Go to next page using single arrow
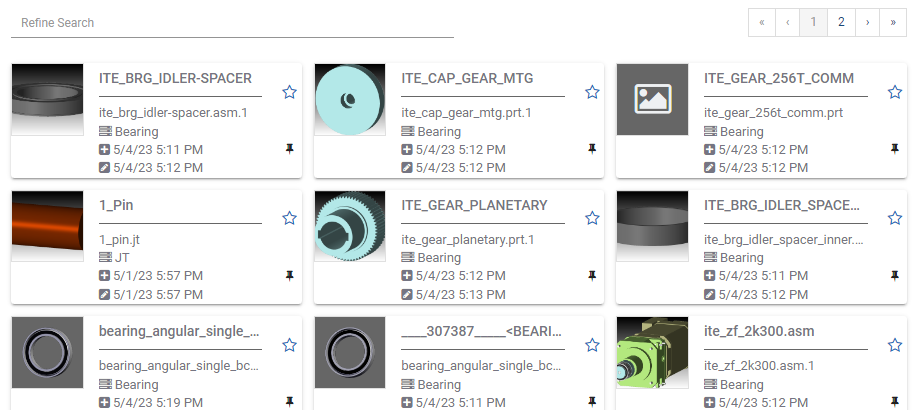Screen dimensions: 917x410 (x=867, y=22)
